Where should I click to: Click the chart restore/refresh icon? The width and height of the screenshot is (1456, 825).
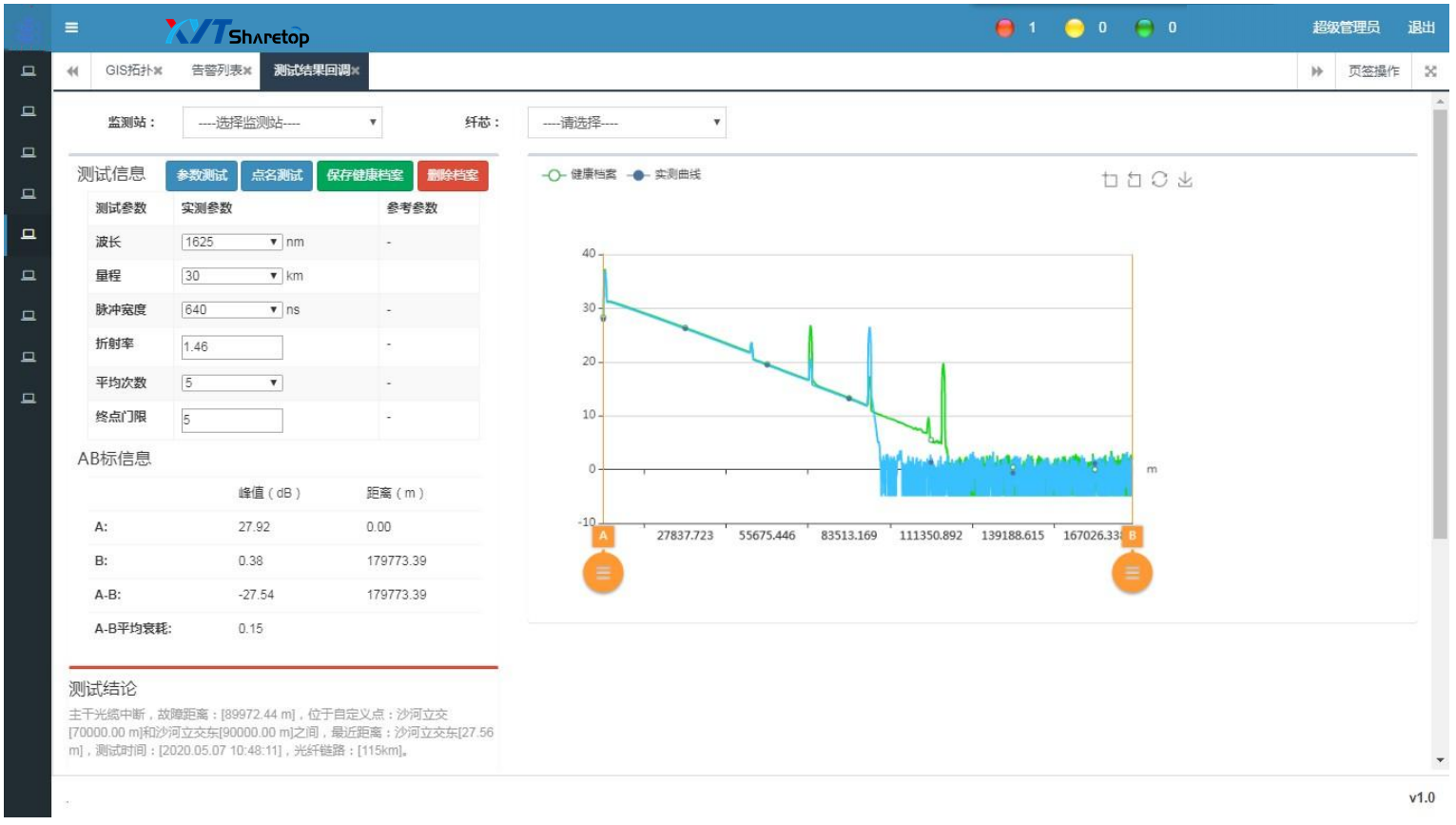[x=1159, y=180]
